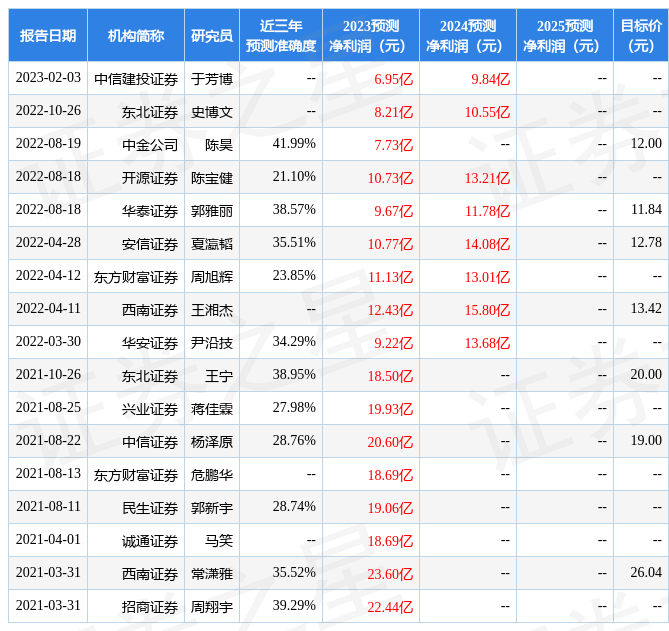669x631 pixels.
Task: Click the 19.93亿 profit value
Action: click(390, 409)
